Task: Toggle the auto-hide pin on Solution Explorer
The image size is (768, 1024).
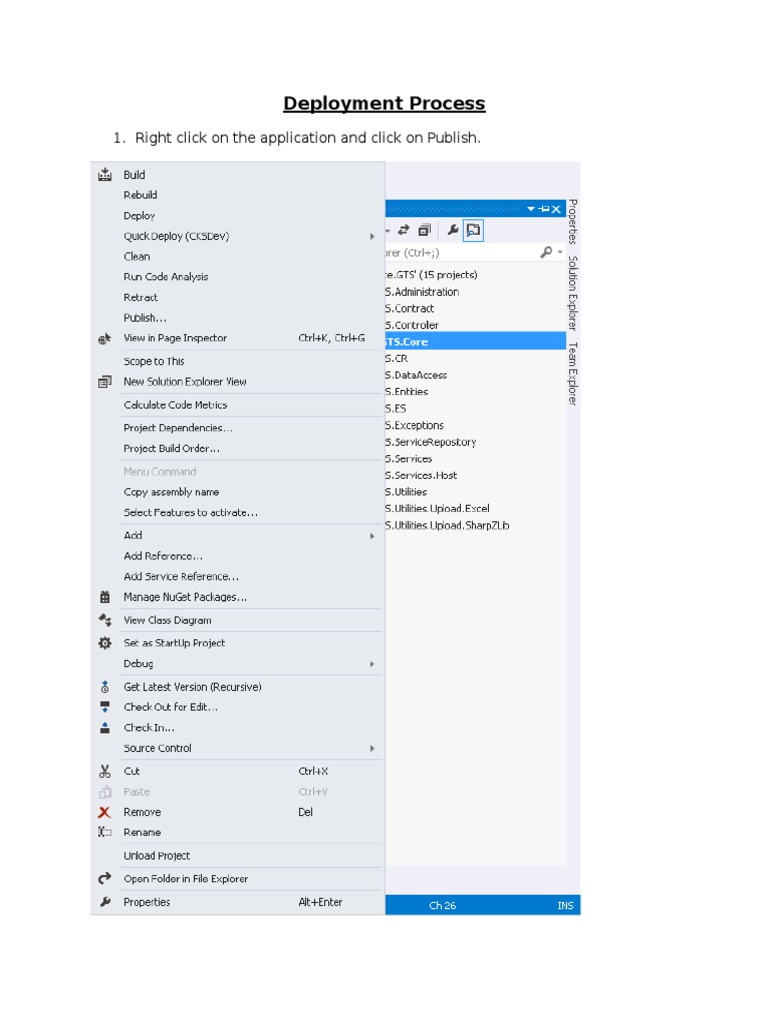Action: 543,209
